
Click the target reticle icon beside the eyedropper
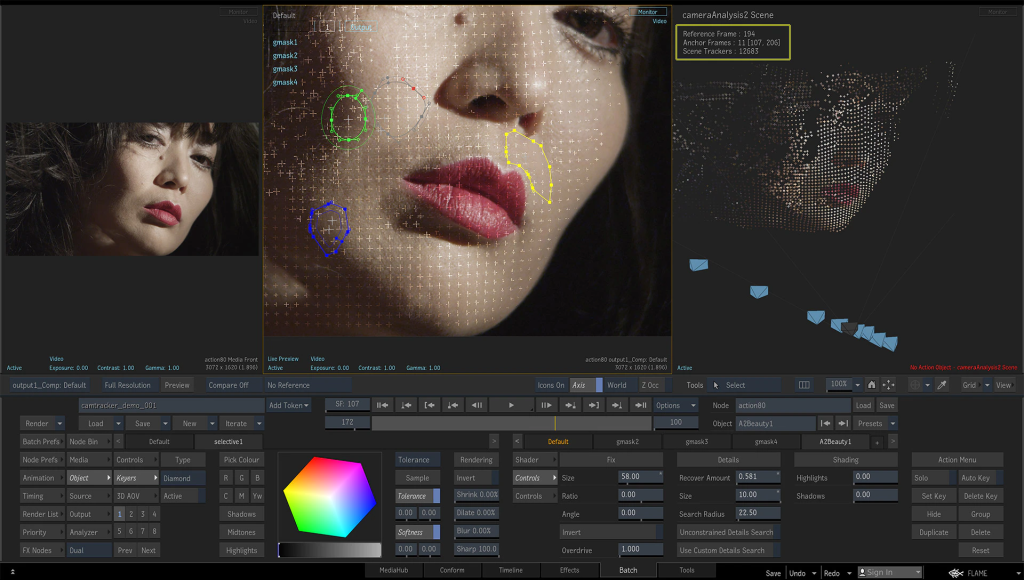pos(915,385)
